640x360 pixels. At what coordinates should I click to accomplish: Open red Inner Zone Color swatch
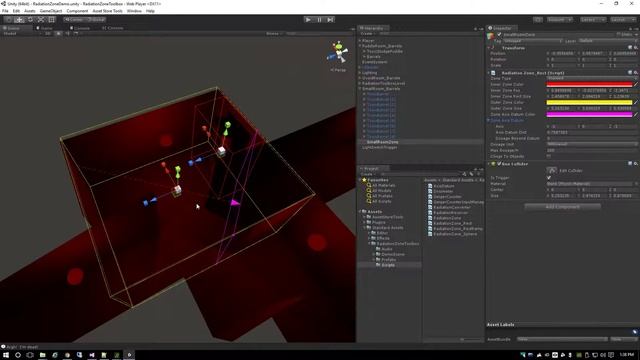(x=589, y=84)
